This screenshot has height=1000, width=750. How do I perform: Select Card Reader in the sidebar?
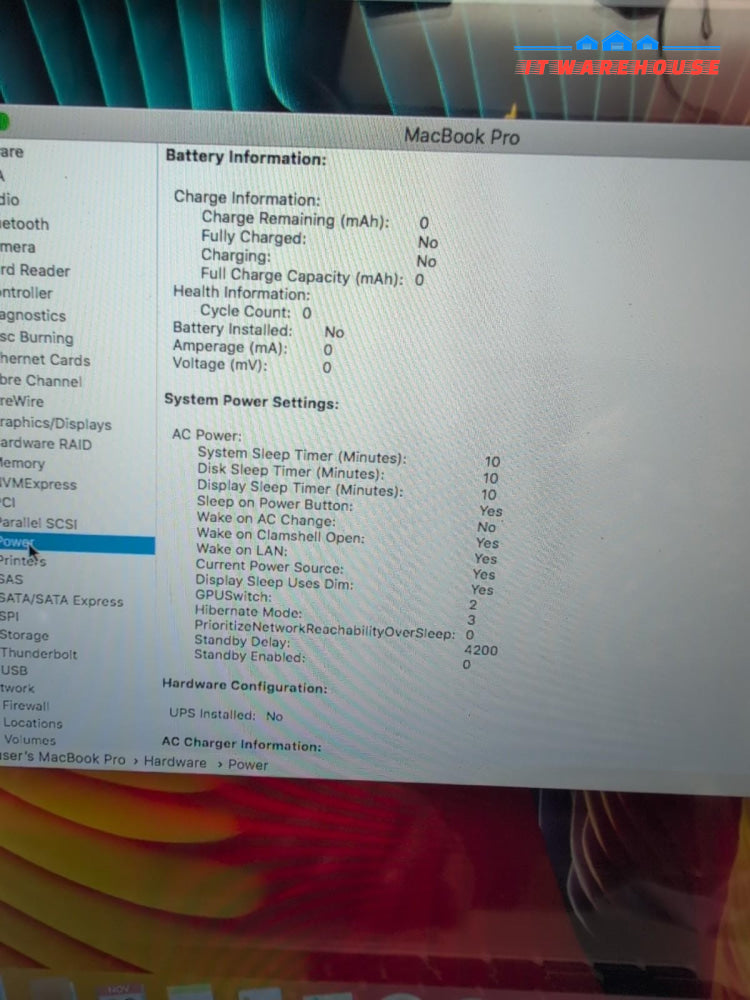[x=35, y=270]
